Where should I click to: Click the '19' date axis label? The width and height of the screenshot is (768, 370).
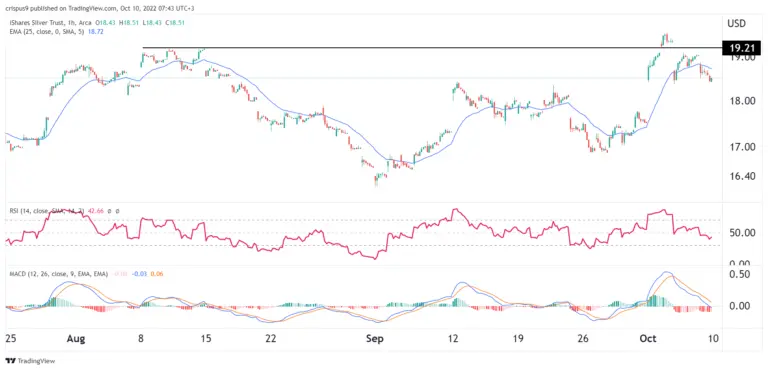coord(518,338)
